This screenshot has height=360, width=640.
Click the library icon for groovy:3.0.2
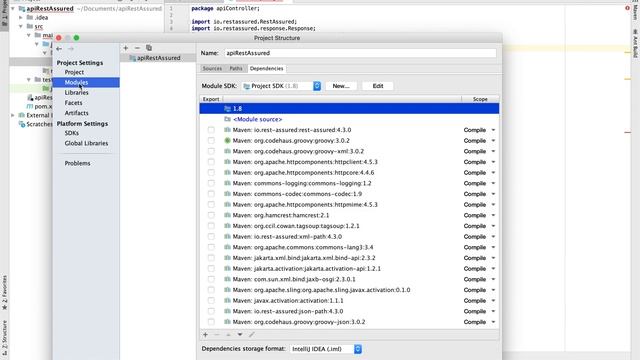click(x=227, y=140)
